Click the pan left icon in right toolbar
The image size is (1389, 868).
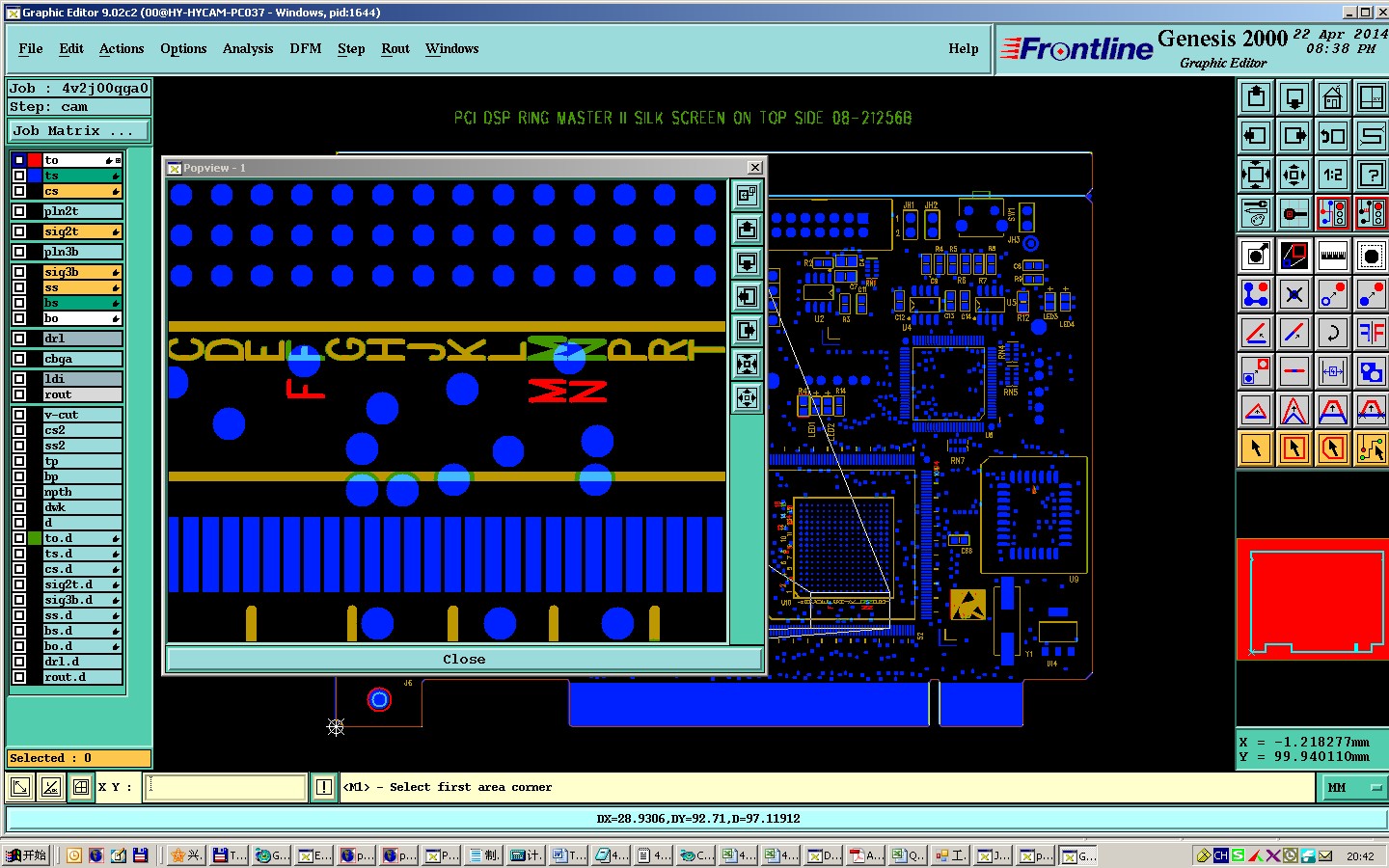1256,136
